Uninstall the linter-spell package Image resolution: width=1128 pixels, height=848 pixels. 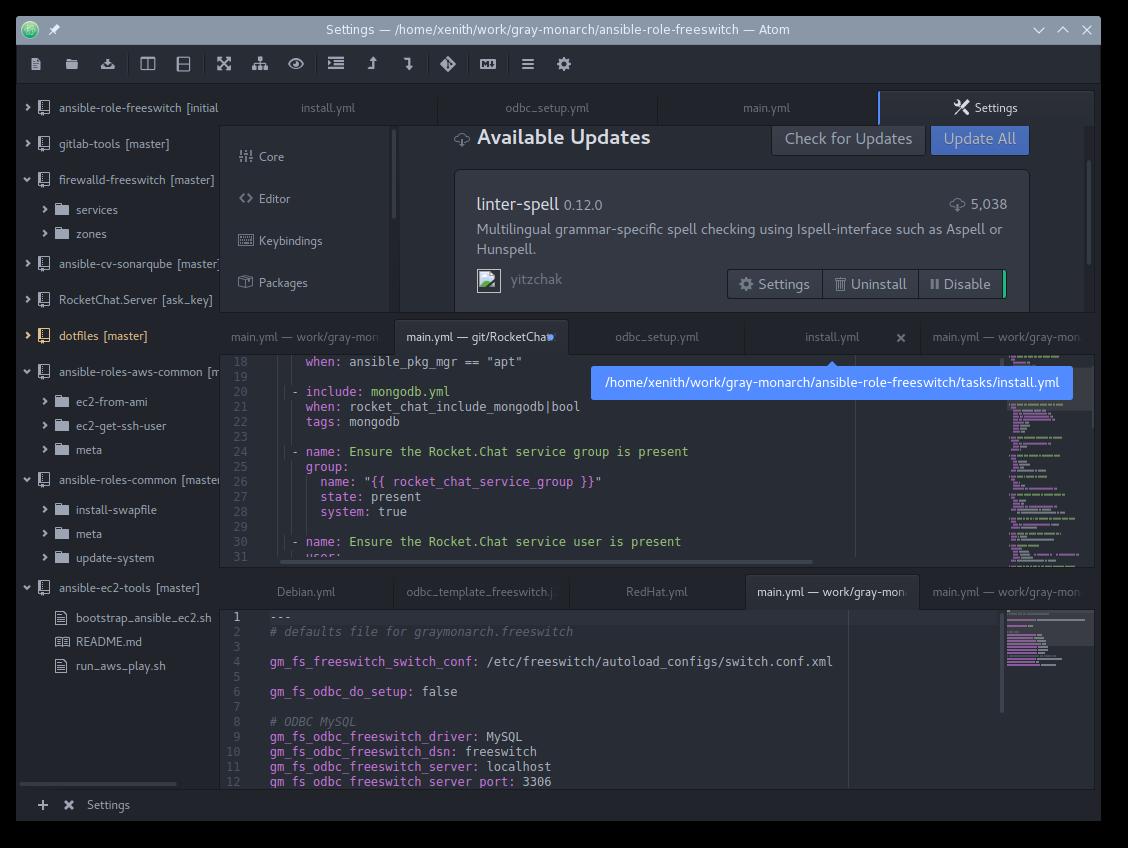pyautogui.click(x=870, y=284)
